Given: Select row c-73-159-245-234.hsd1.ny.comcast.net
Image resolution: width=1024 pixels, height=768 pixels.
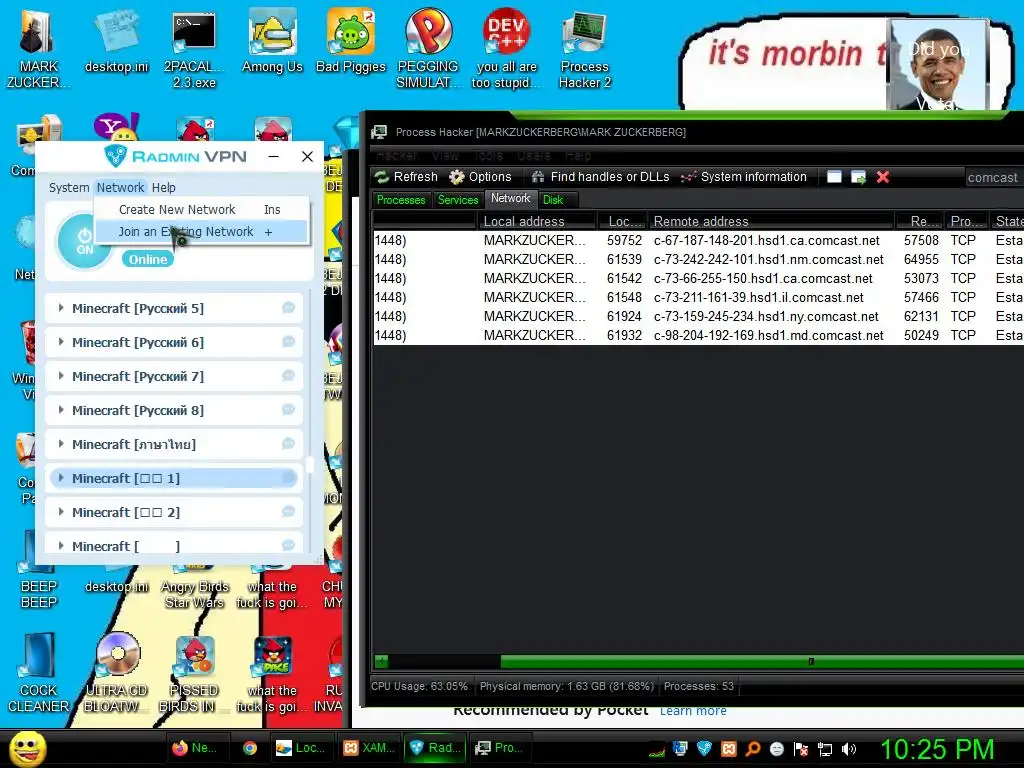Looking at the screenshot, I should pos(698,316).
